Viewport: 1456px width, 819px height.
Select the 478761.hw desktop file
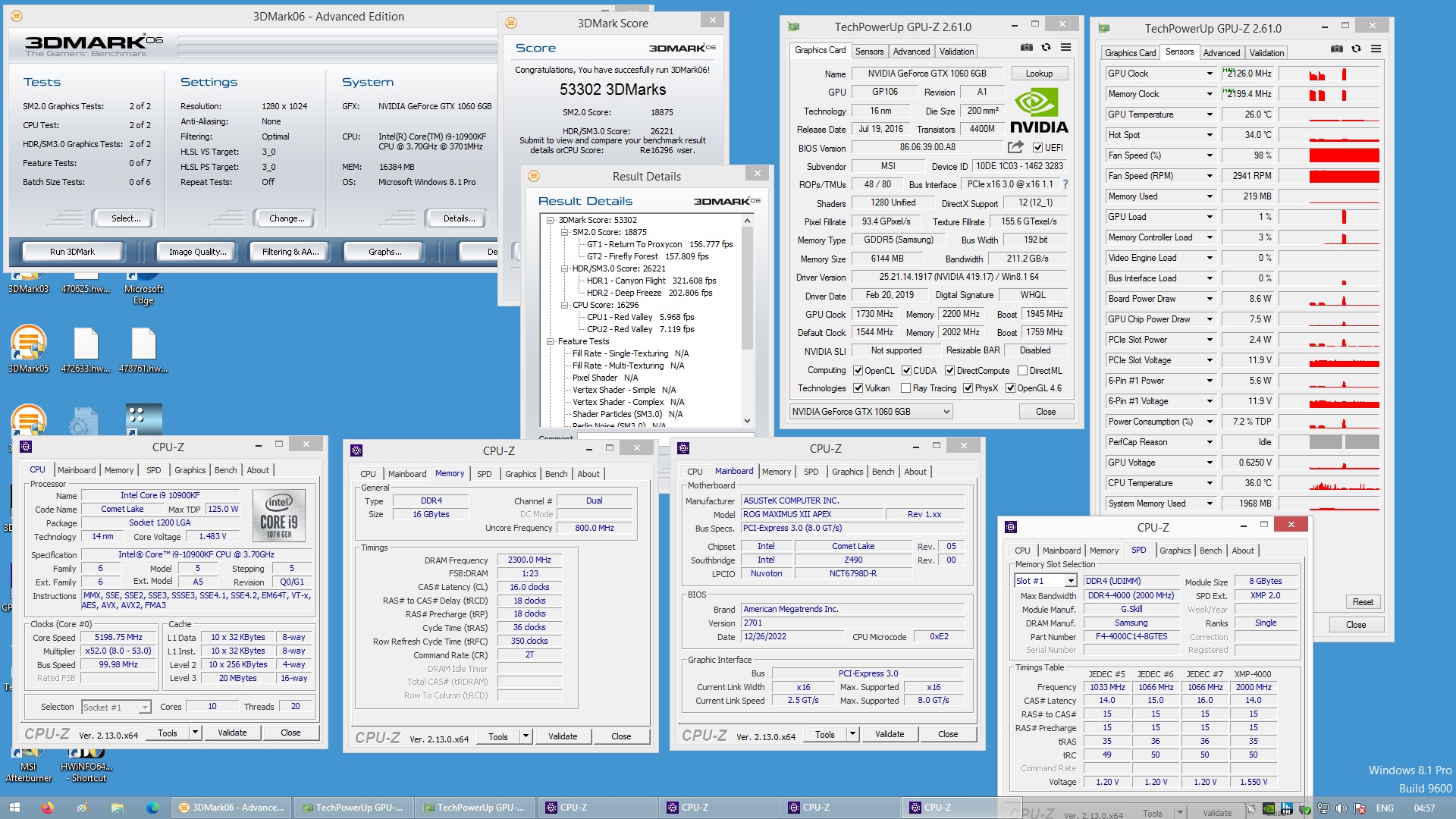click(143, 349)
